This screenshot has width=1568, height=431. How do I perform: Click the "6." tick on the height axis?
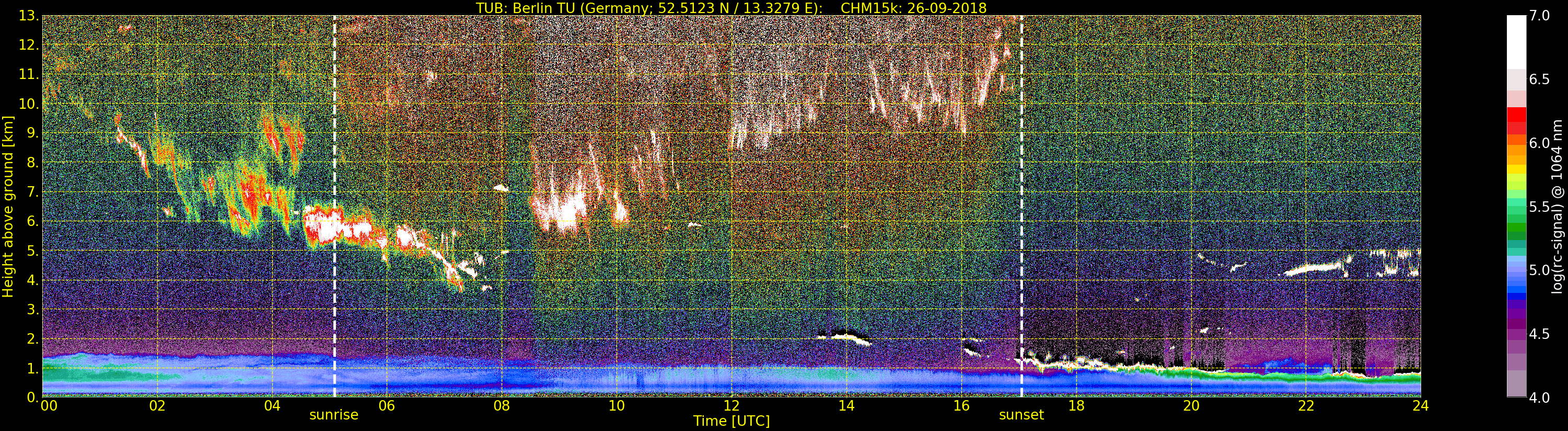click(32, 221)
